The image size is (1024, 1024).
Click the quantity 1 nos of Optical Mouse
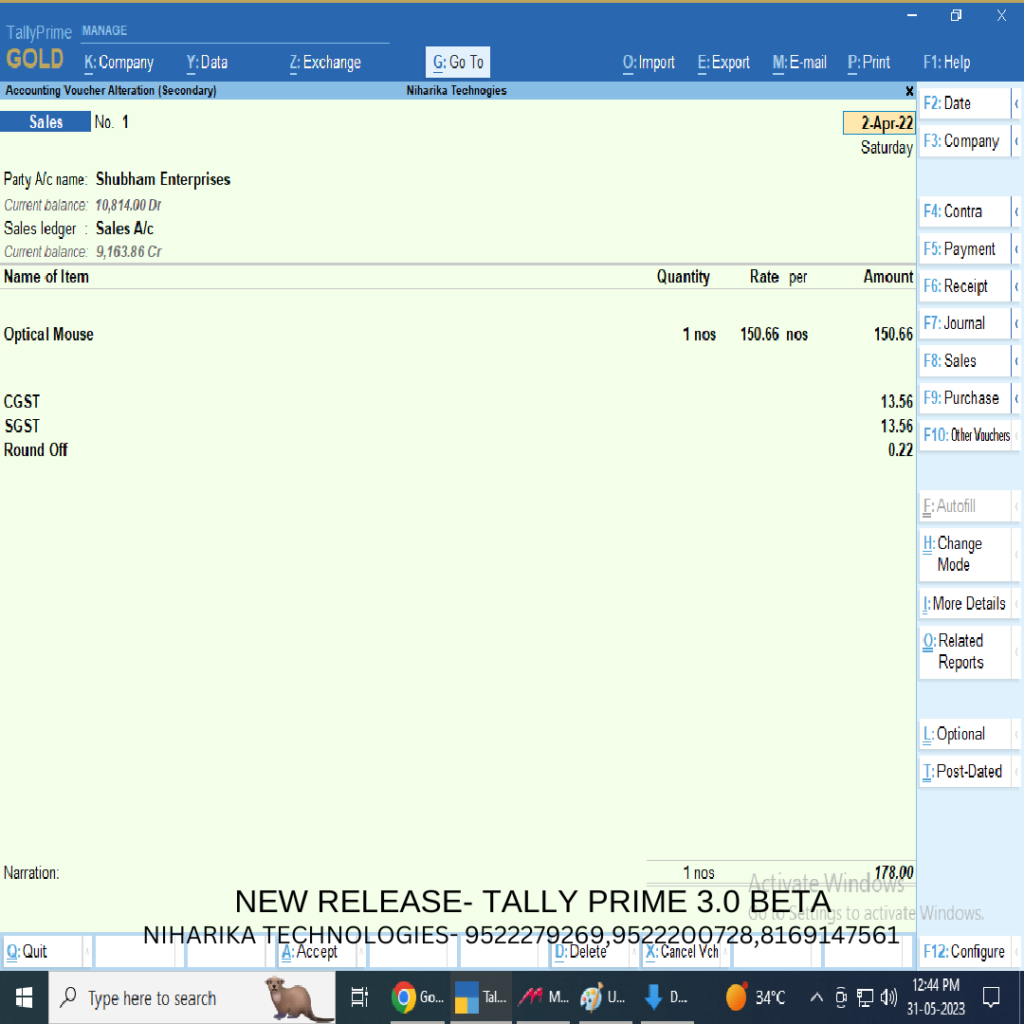[x=699, y=335]
